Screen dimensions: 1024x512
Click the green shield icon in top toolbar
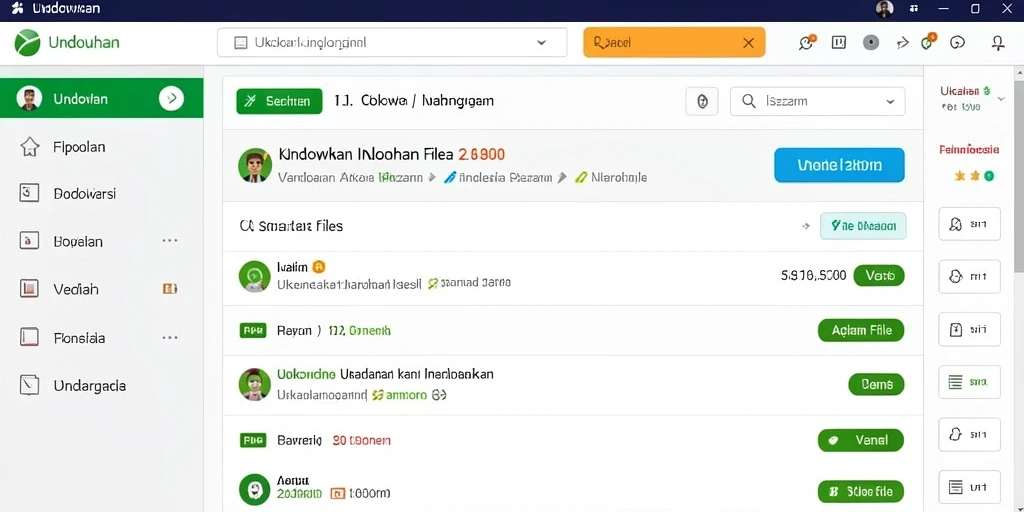(x=927, y=42)
